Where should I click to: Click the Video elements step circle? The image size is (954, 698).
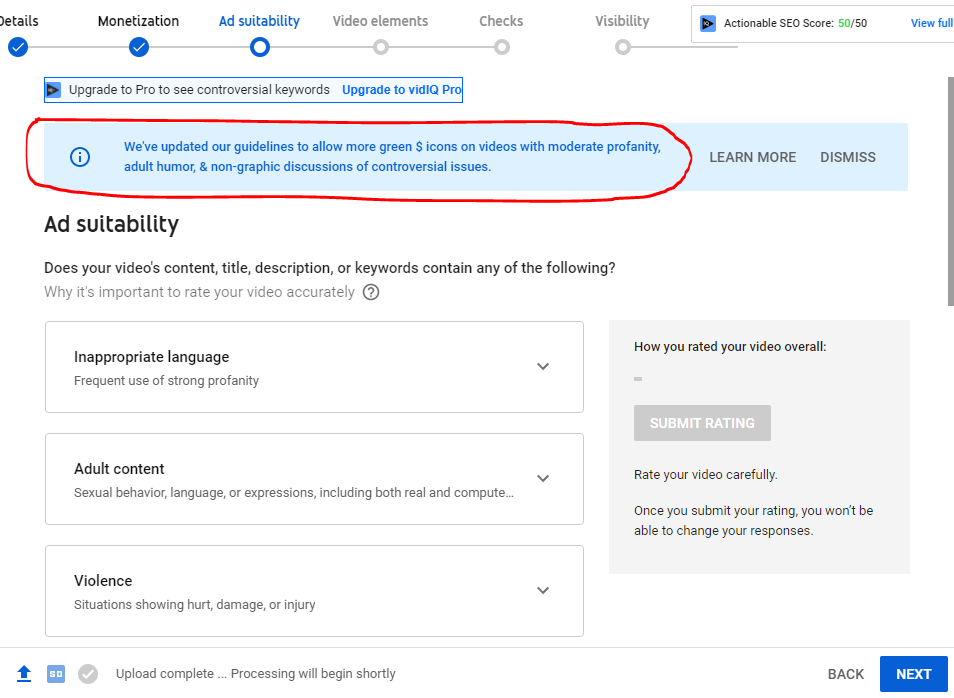381,47
